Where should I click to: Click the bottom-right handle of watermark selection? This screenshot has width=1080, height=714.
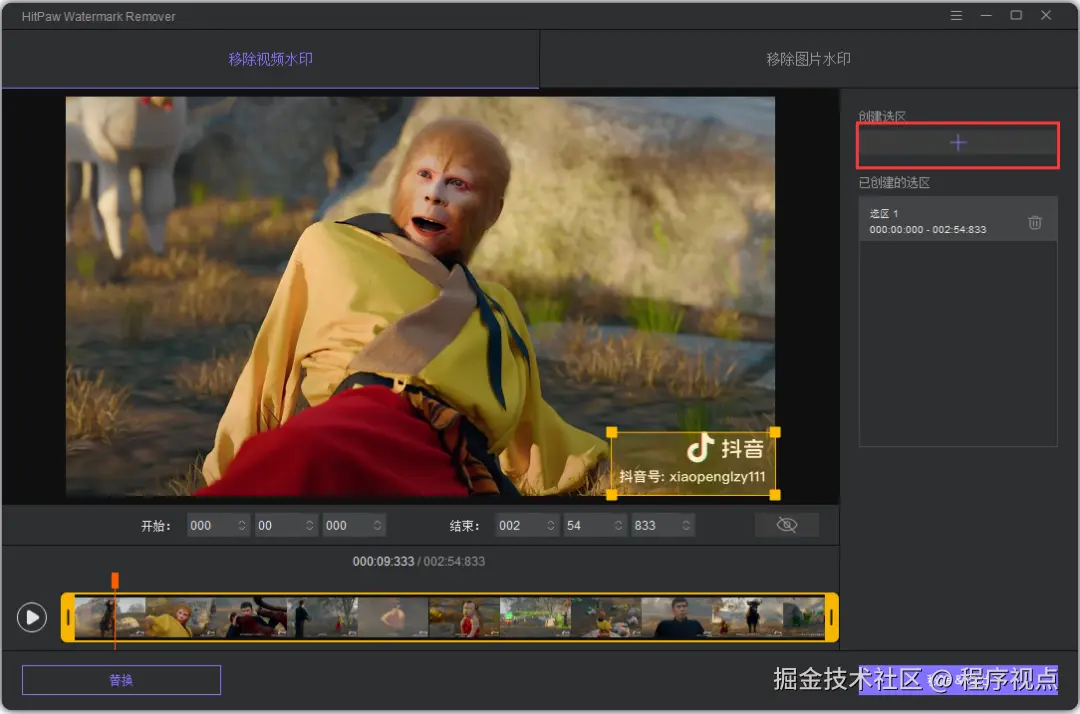pos(775,494)
